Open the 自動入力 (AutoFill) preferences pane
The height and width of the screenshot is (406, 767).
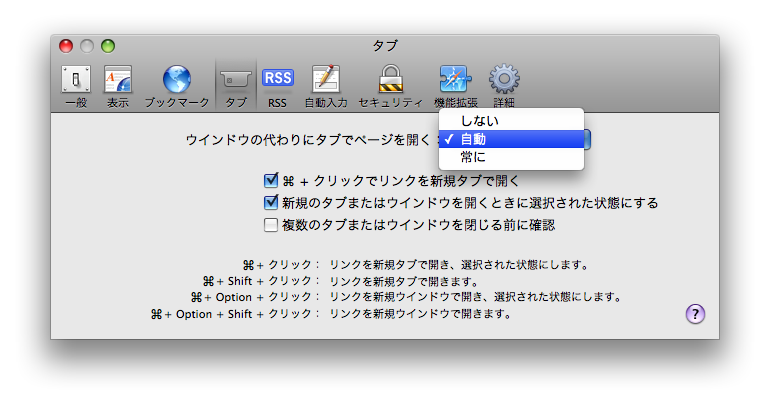pyautogui.click(x=326, y=84)
